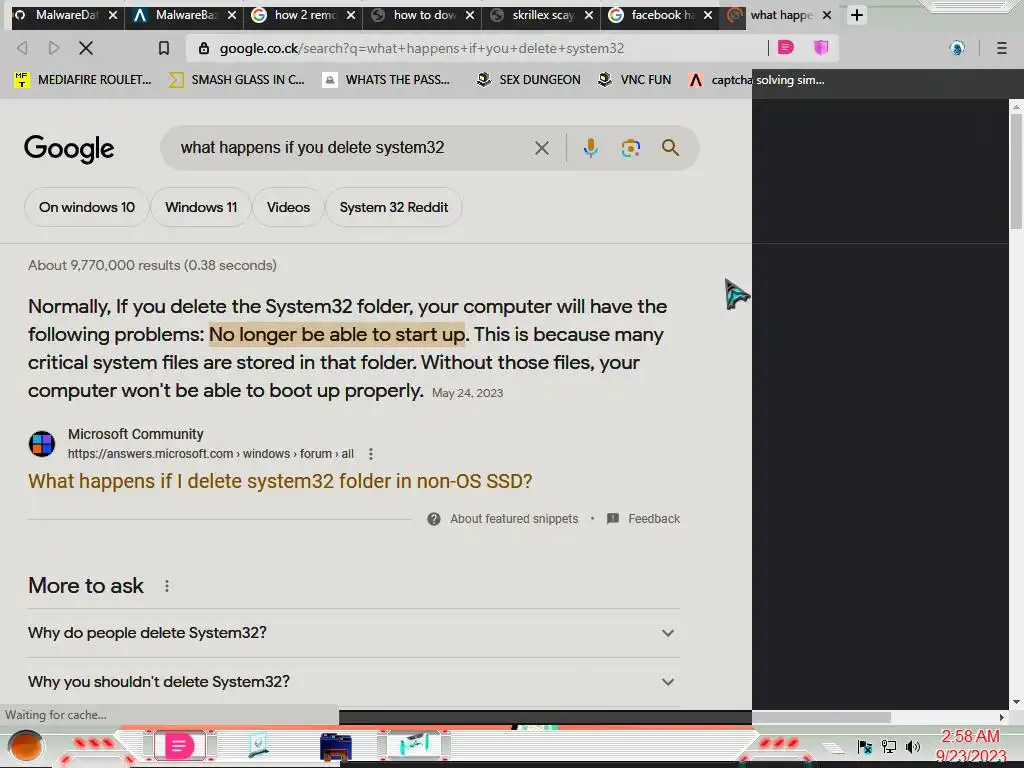1024x768 pixels.
Task: Select the 'Videos' filter chip
Action: click(x=288, y=207)
